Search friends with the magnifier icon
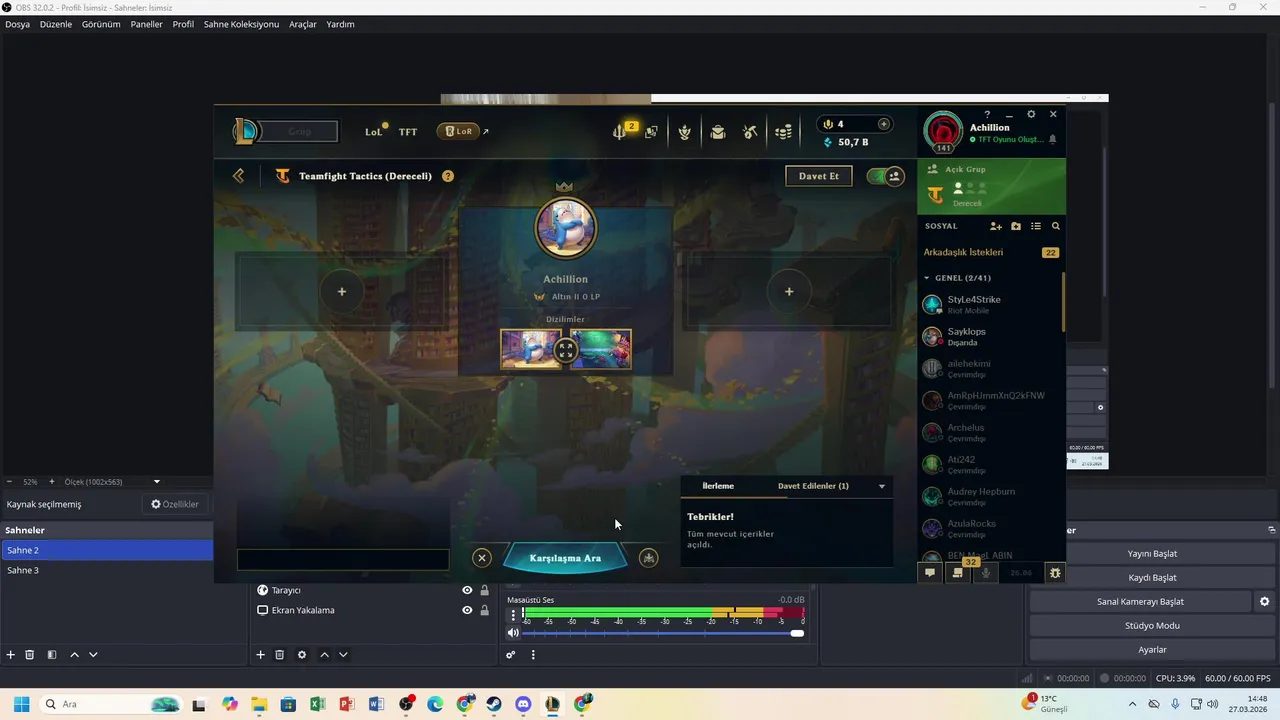 (1056, 227)
